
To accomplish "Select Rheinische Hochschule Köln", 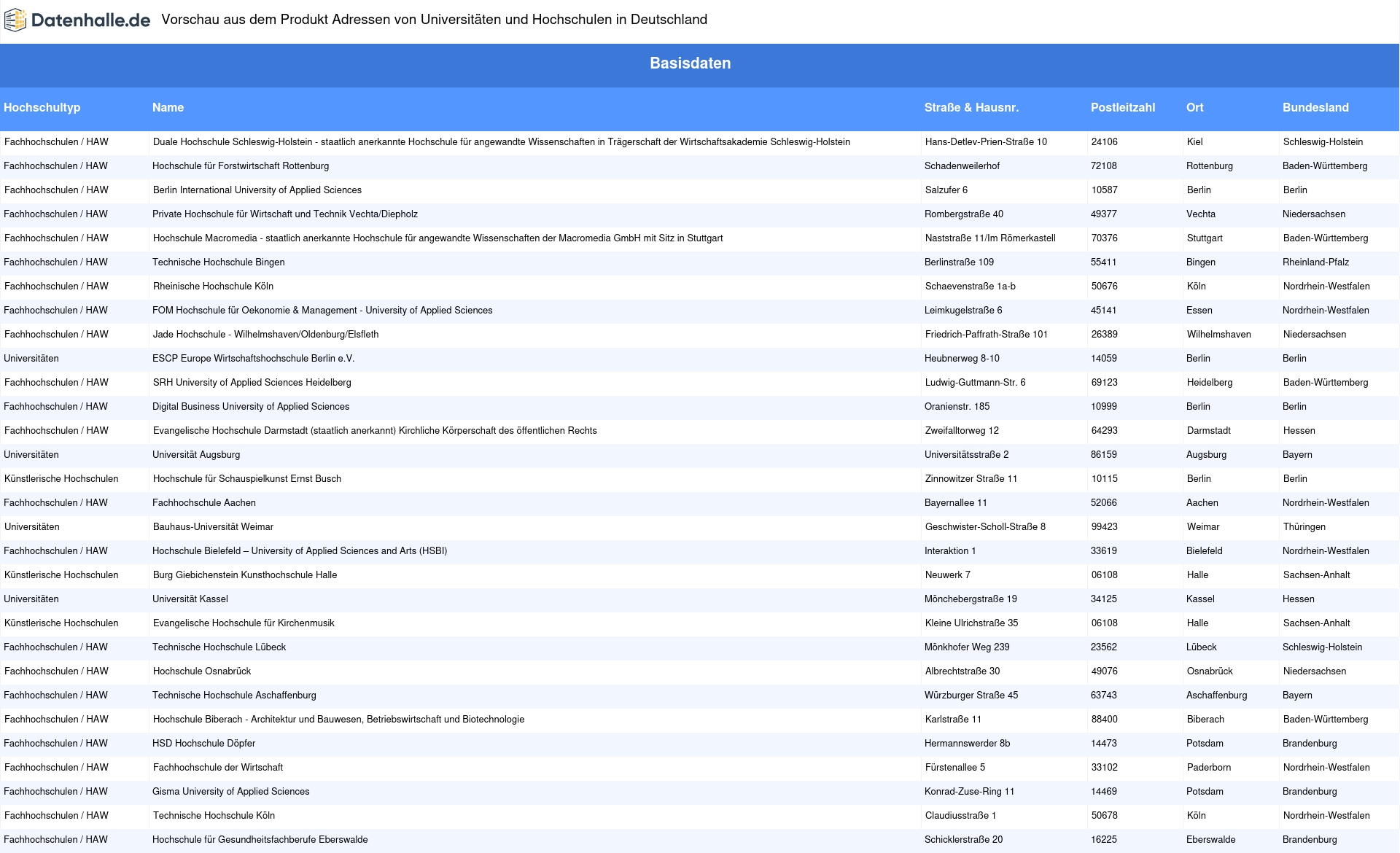I will 213,287.
